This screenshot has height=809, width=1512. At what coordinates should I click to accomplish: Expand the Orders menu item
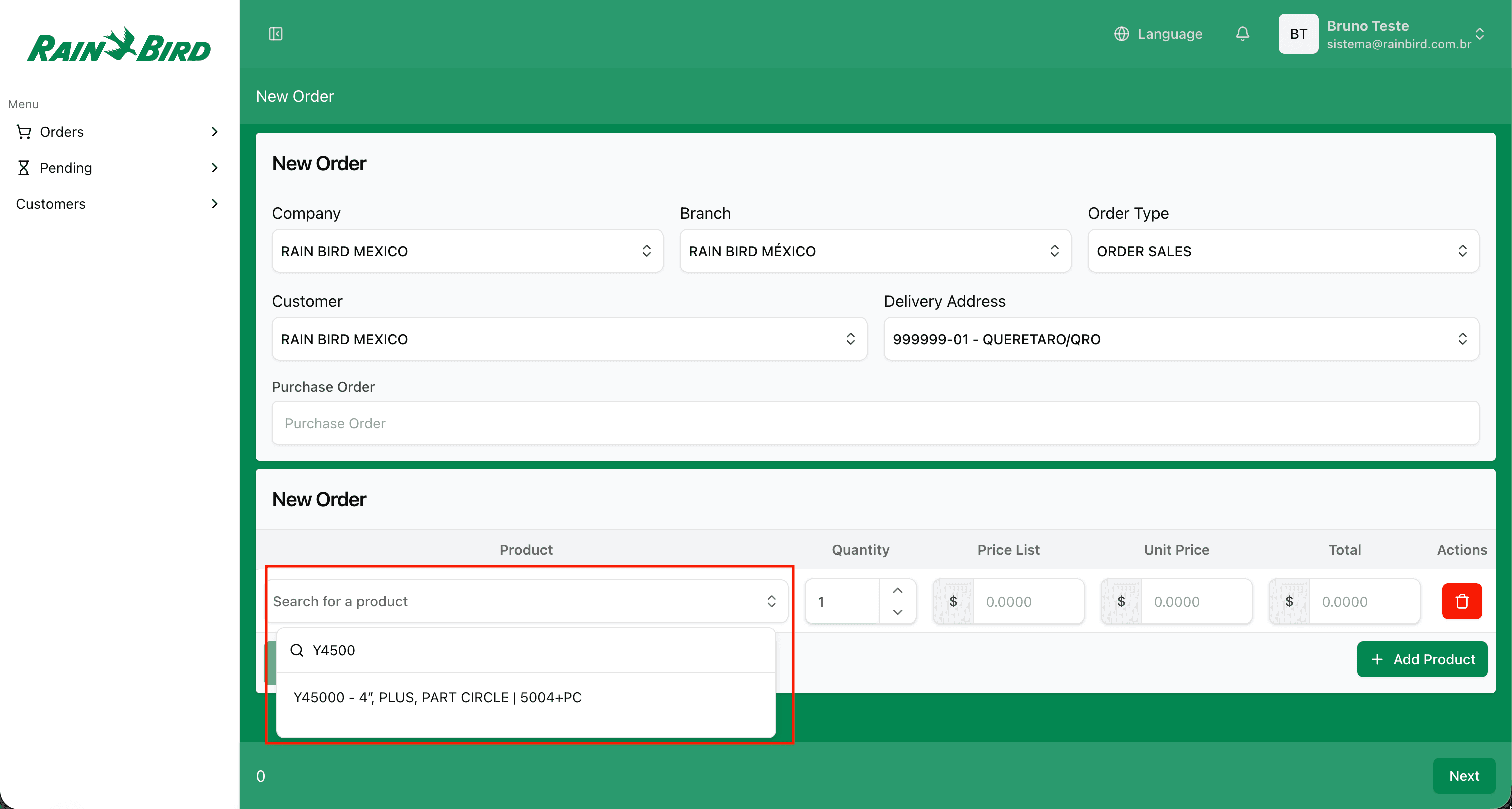(117, 132)
